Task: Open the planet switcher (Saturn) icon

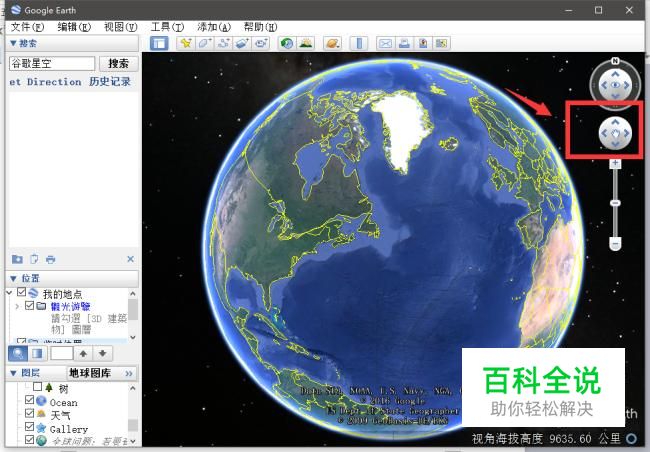Action: [x=332, y=43]
